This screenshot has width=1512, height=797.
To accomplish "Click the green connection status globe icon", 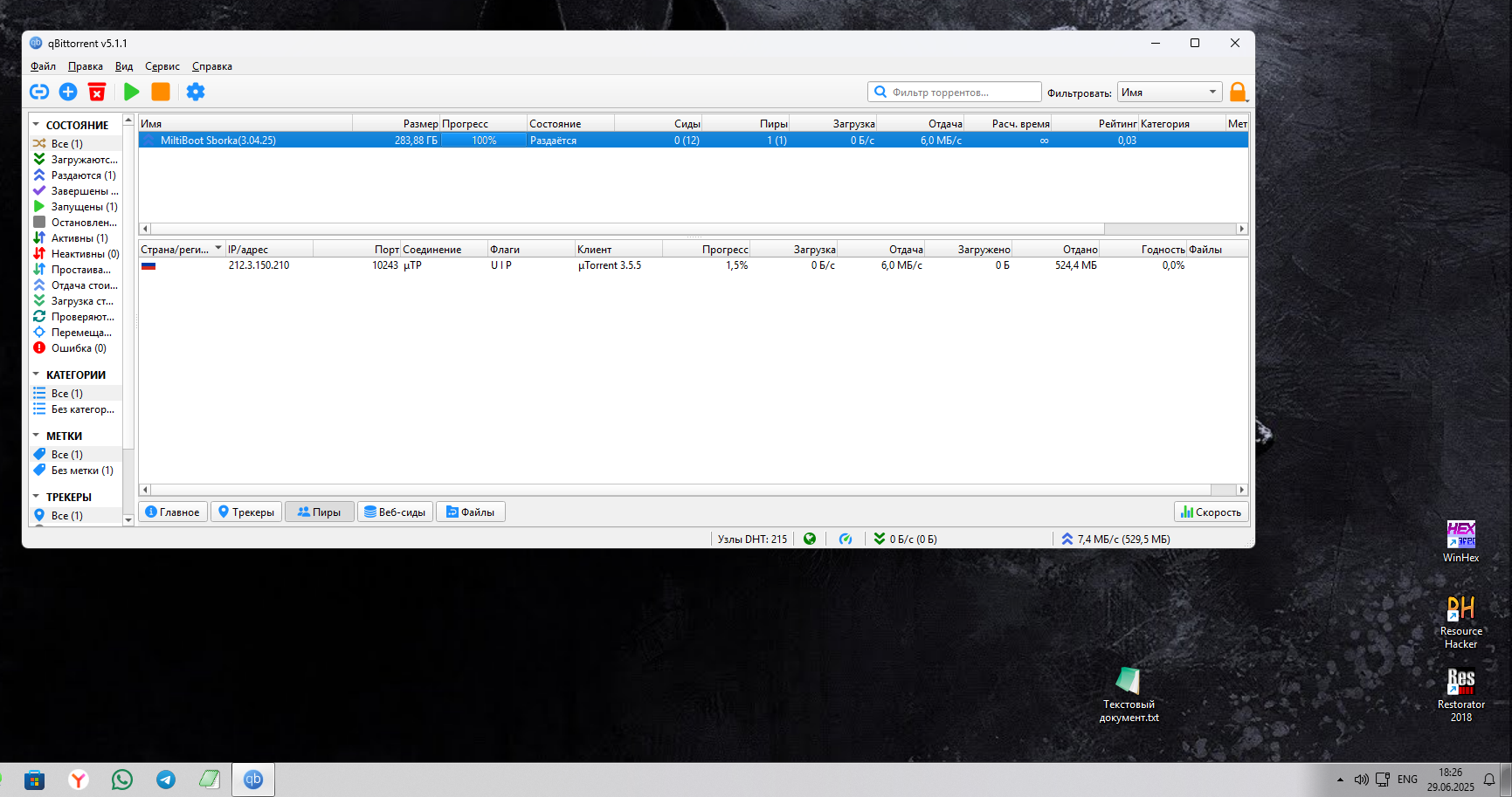I will tap(810, 539).
